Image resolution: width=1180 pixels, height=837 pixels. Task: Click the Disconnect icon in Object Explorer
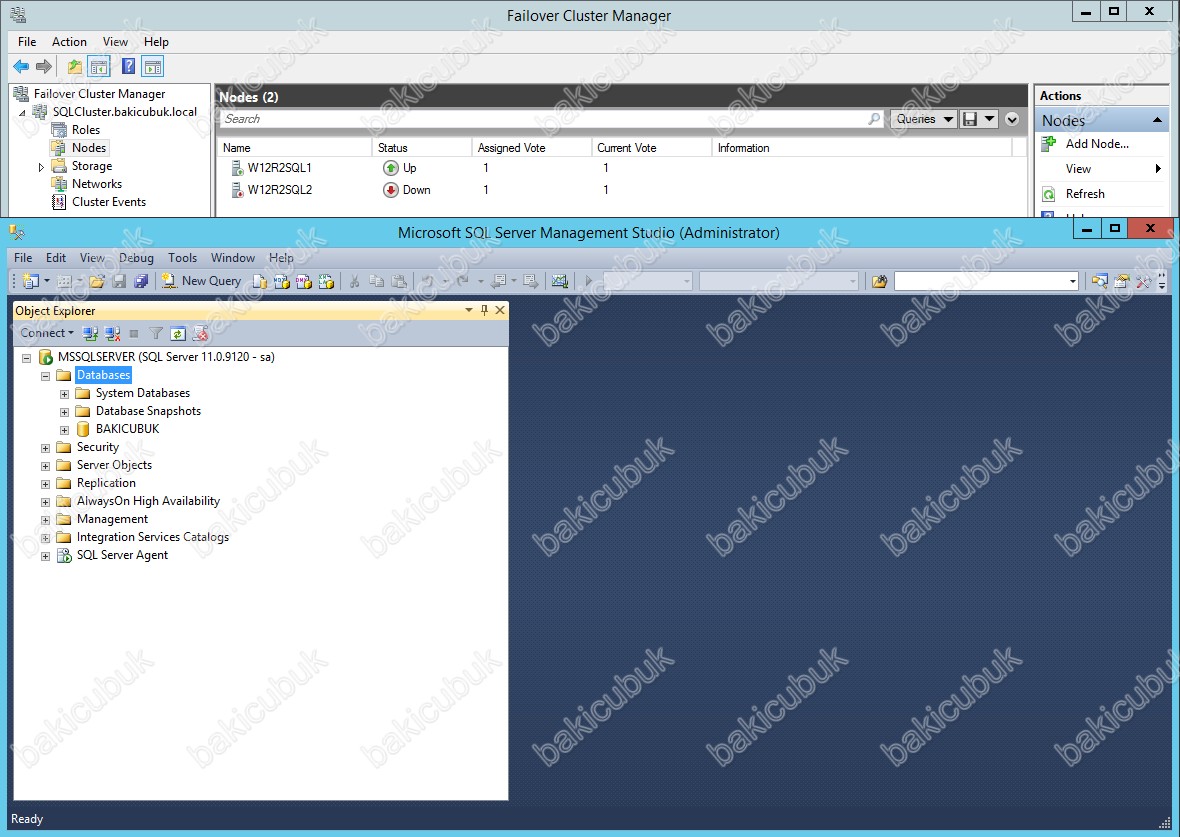[x=112, y=333]
